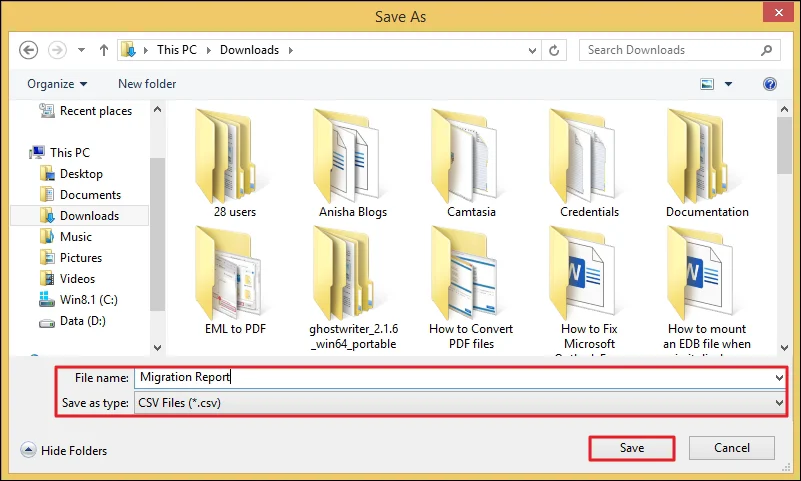Refresh the Downloads folder listing
801x481 pixels.
[555, 50]
